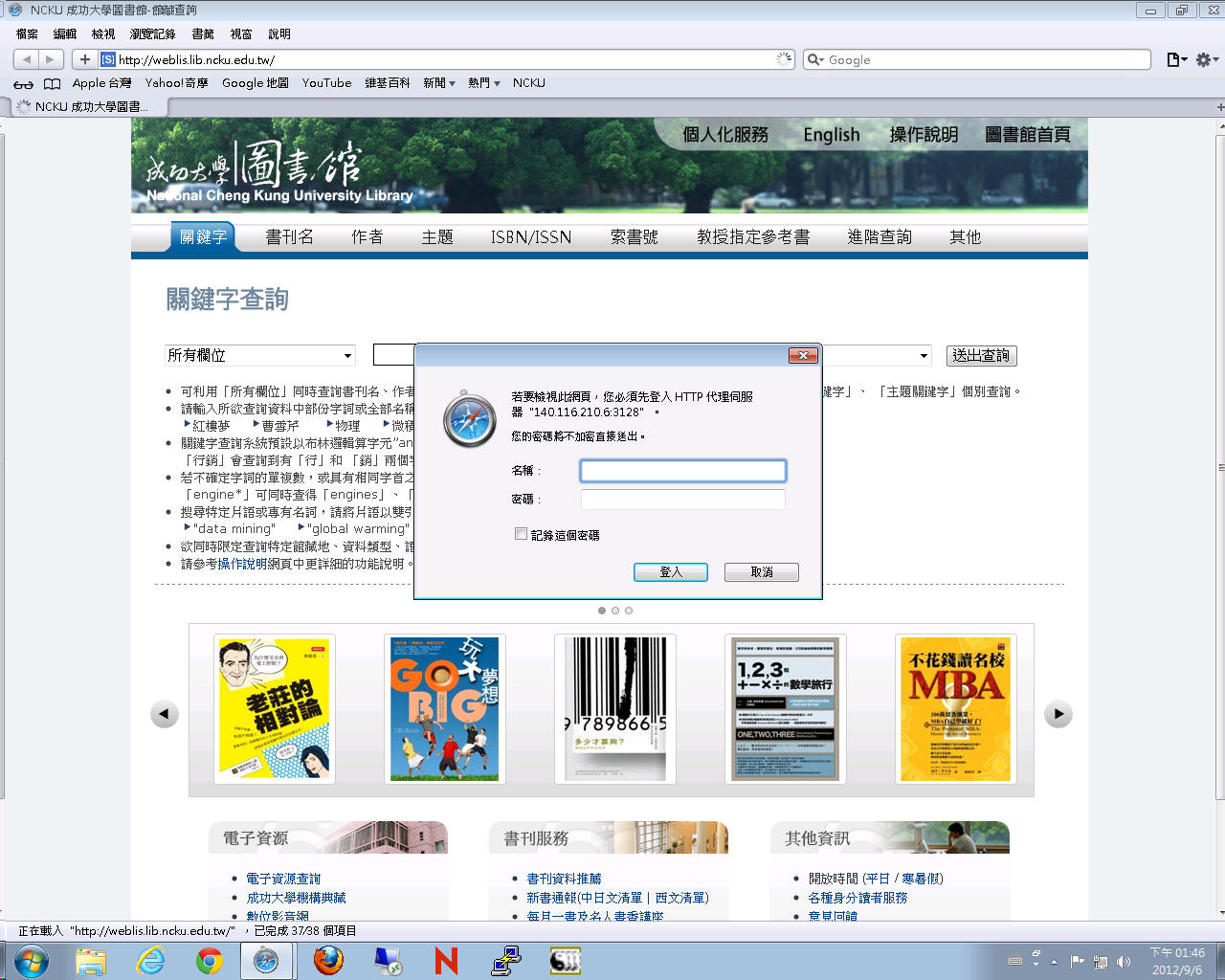Open 圖書館首頁 link

(x=1028, y=135)
